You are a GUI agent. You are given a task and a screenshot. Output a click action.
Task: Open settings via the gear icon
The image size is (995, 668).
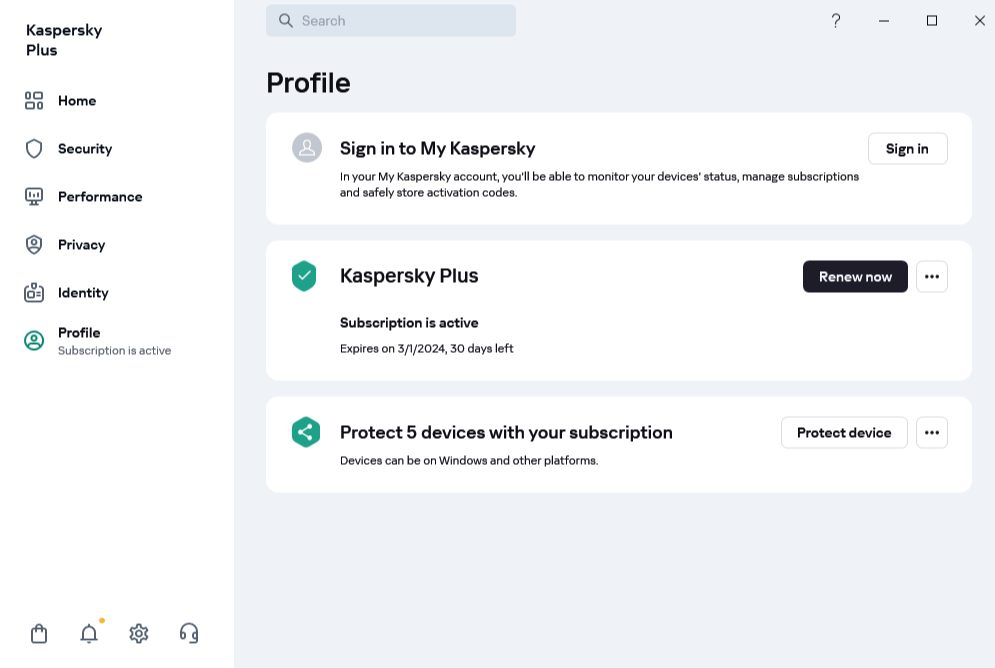tap(139, 633)
